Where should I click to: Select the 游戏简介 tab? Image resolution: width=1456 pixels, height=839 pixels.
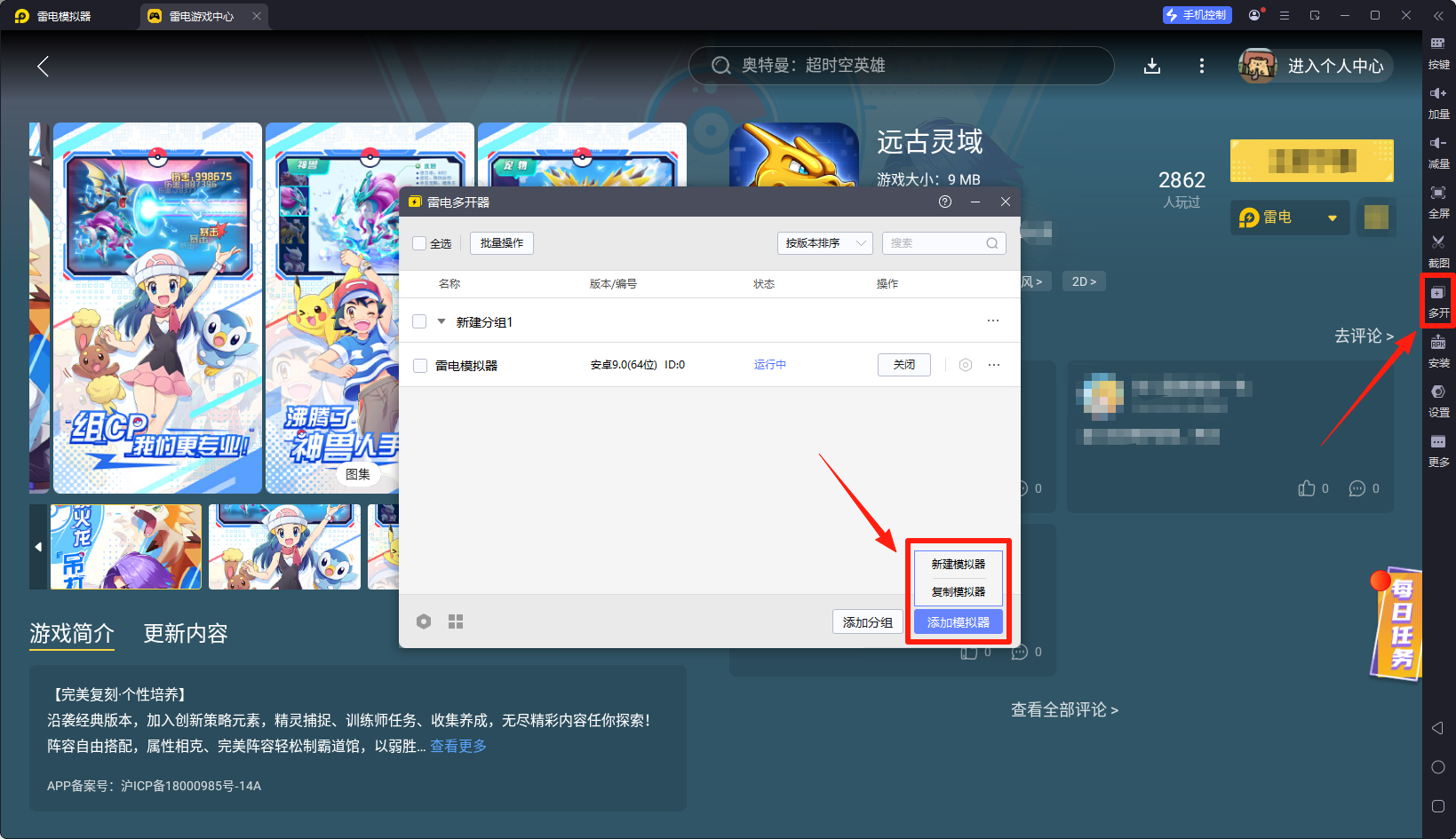tap(72, 633)
